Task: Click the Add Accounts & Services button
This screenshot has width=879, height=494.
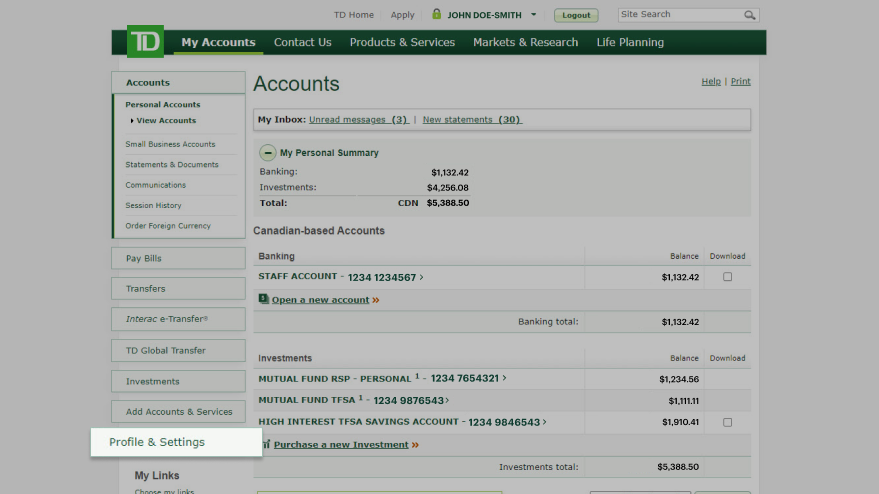Action: [x=178, y=412]
